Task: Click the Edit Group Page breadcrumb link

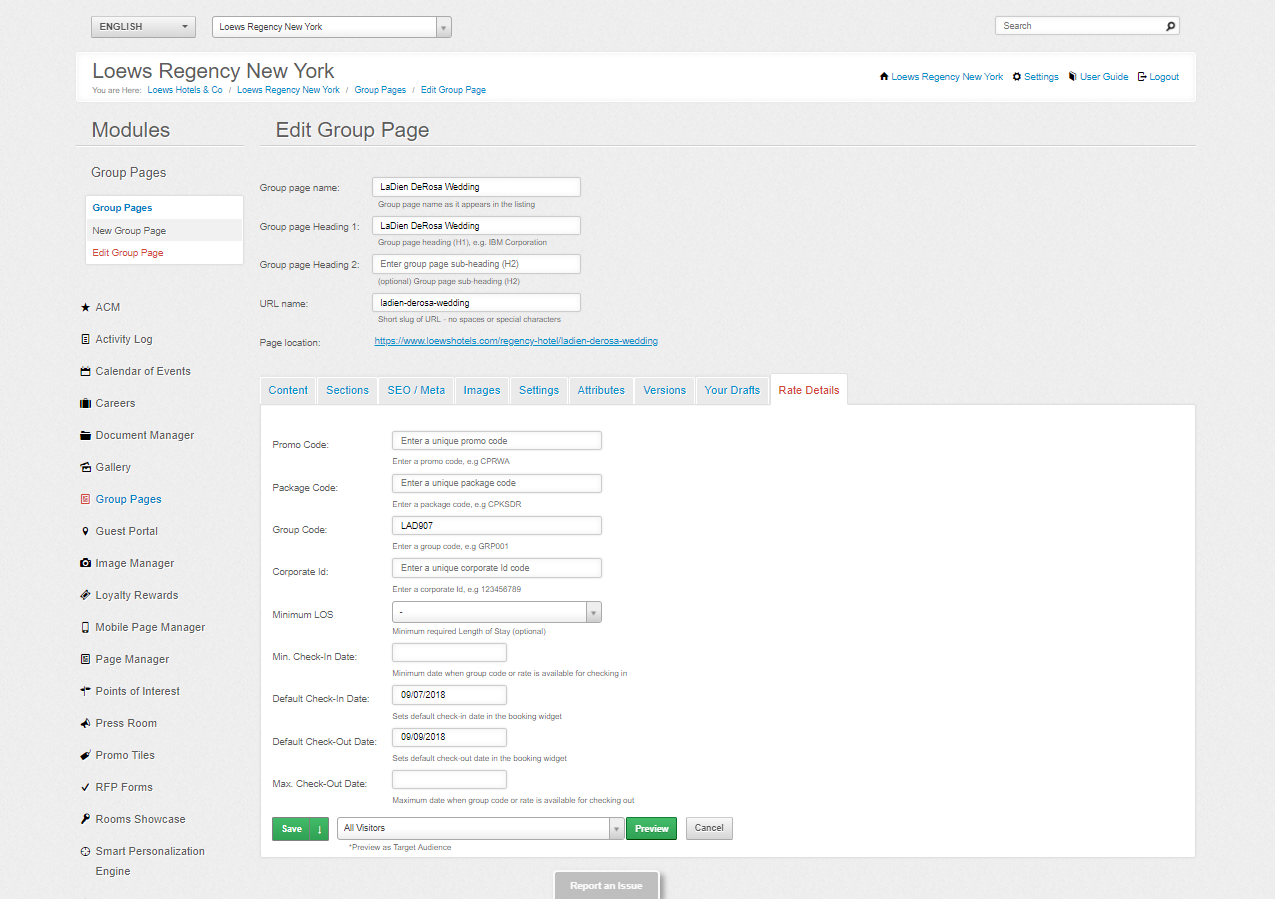Action: (453, 90)
